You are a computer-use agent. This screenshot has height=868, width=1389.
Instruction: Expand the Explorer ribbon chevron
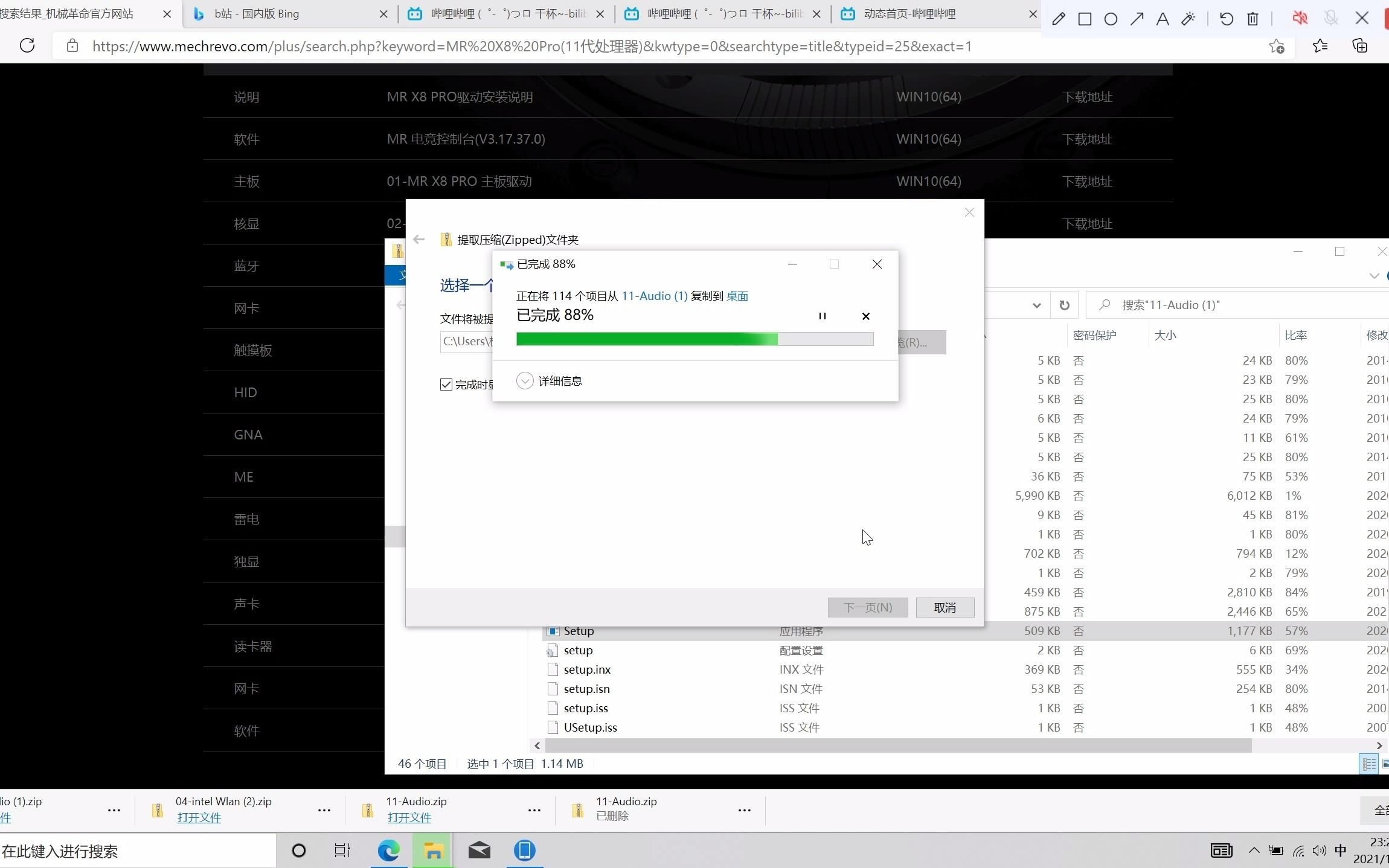pyautogui.click(x=1375, y=276)
